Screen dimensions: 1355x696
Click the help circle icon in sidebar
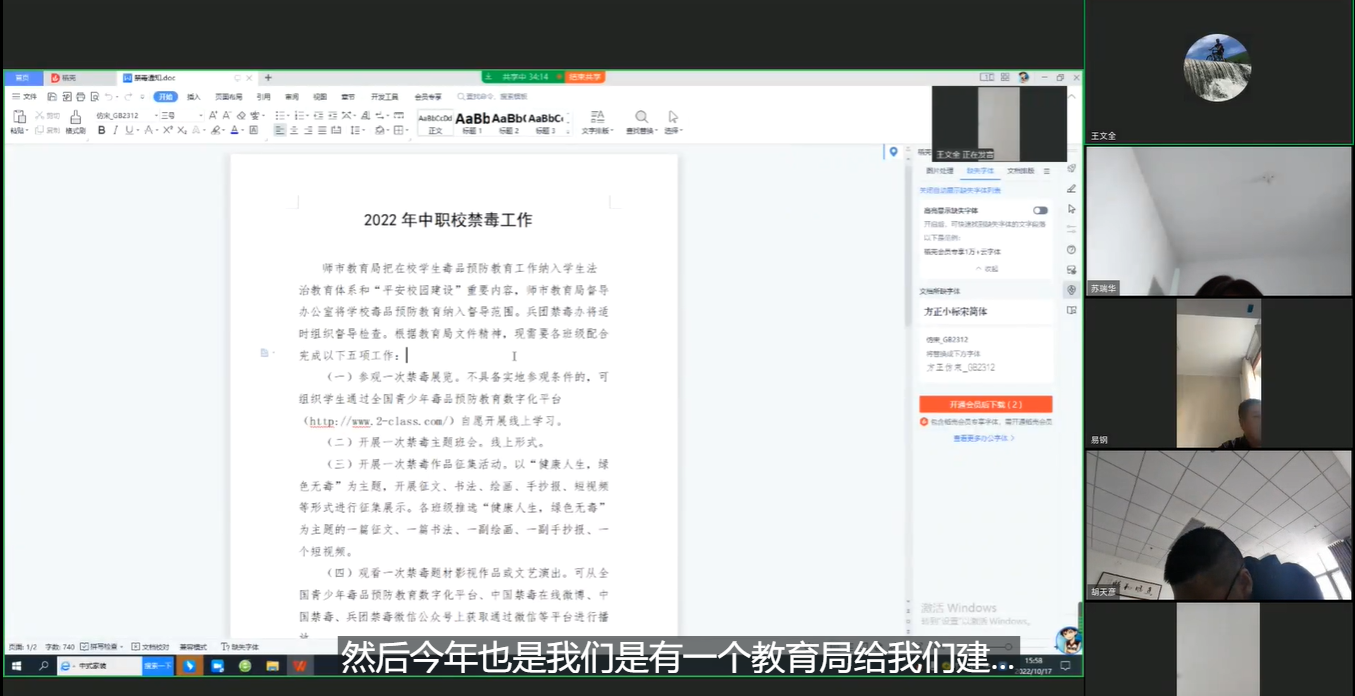coord(1071,250)
